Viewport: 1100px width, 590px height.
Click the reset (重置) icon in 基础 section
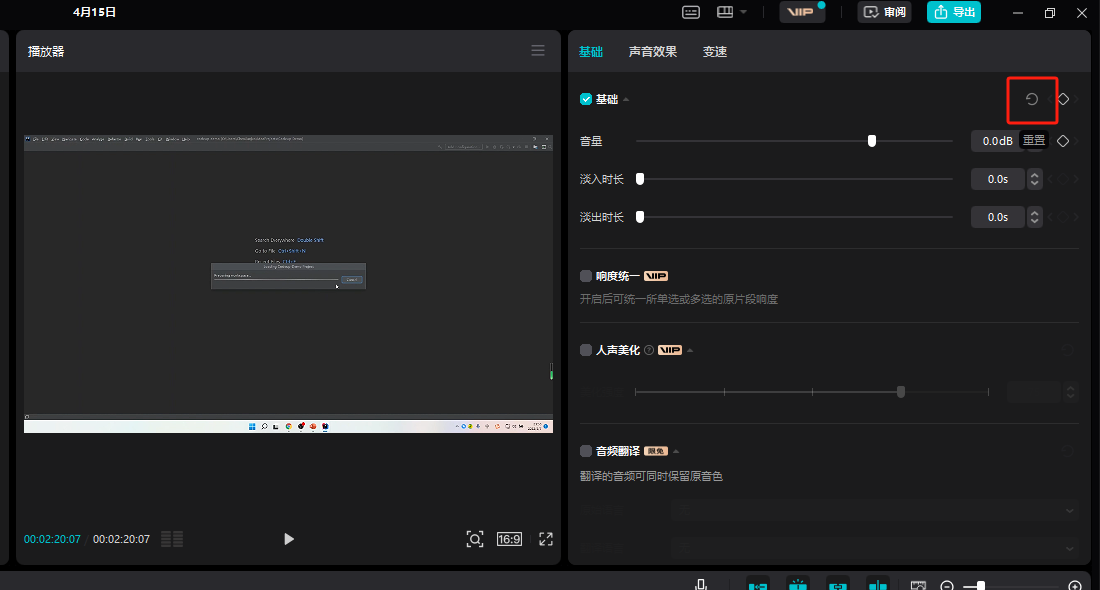1032,99
